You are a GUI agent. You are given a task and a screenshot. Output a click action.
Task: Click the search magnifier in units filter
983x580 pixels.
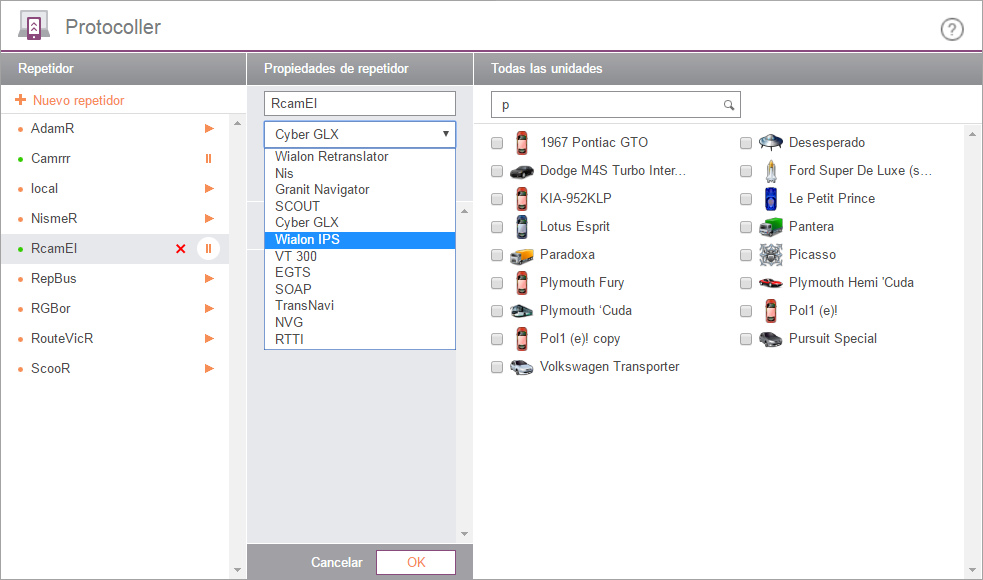tap(729, 105)
